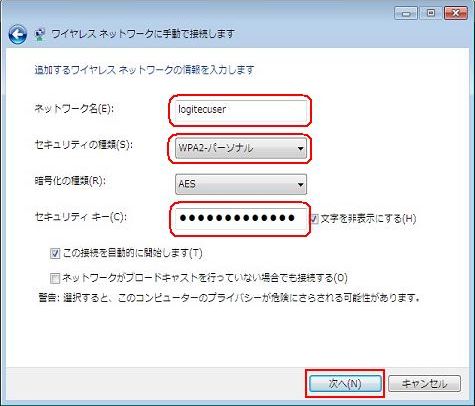Go back with the blue arrow button

coord(17,35)
